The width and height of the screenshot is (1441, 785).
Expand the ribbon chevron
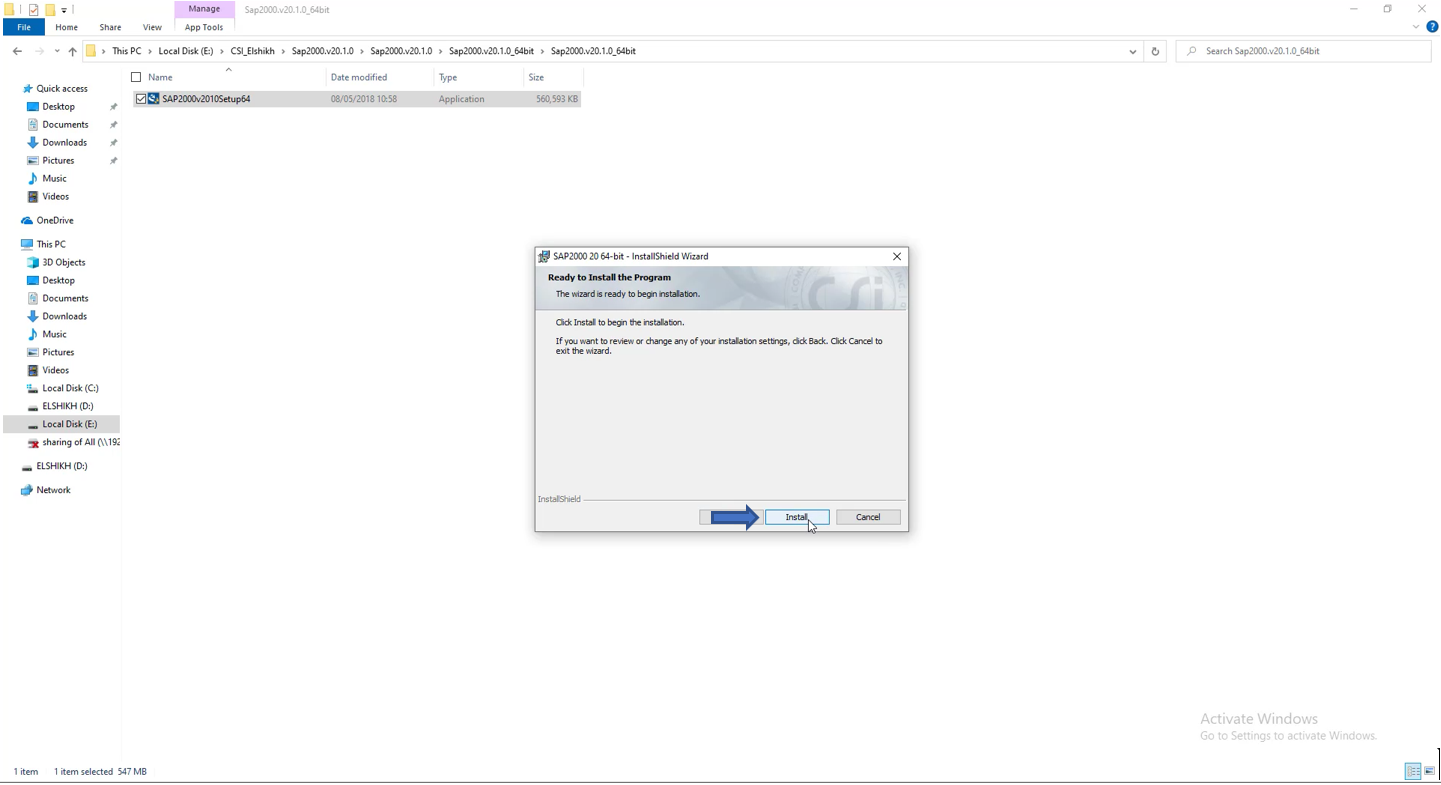coord(1416,27)
